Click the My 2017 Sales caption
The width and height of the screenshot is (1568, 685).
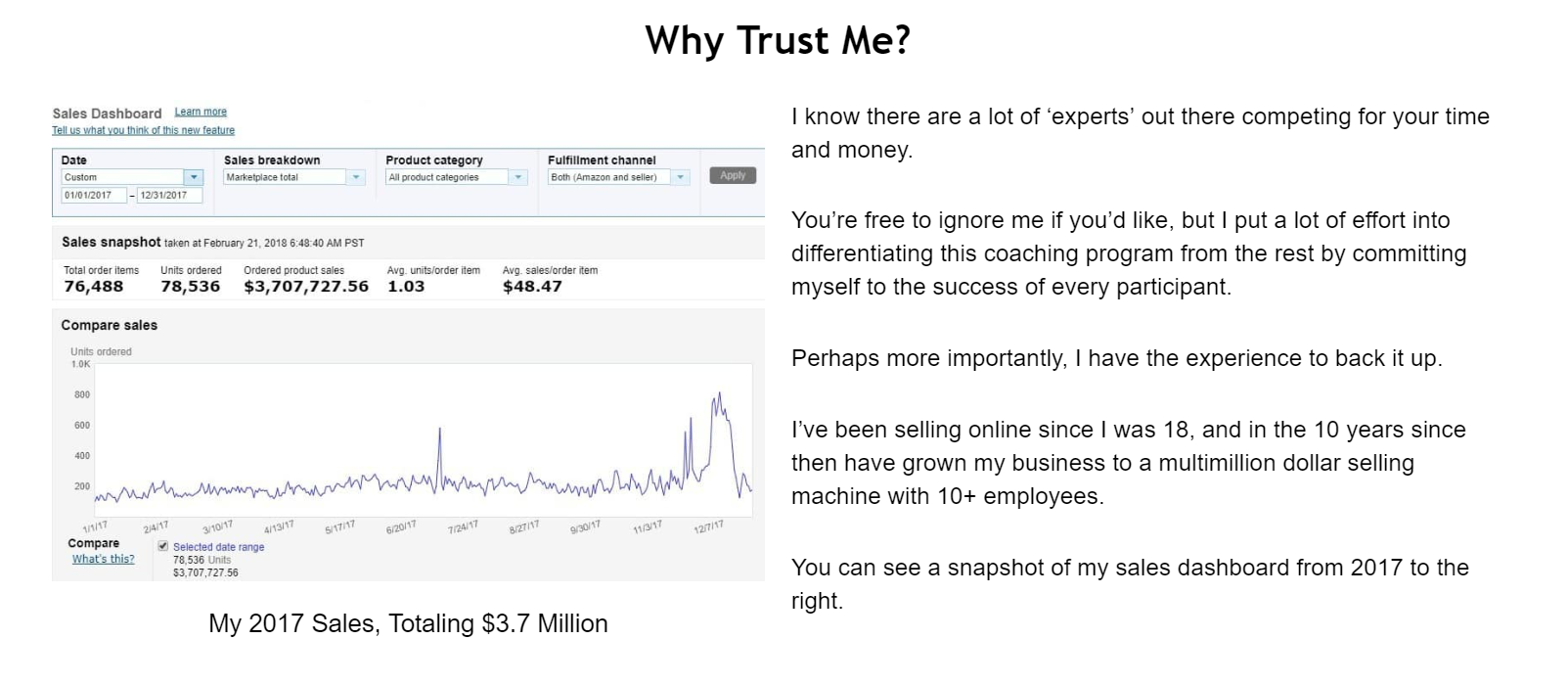point(408,623)
